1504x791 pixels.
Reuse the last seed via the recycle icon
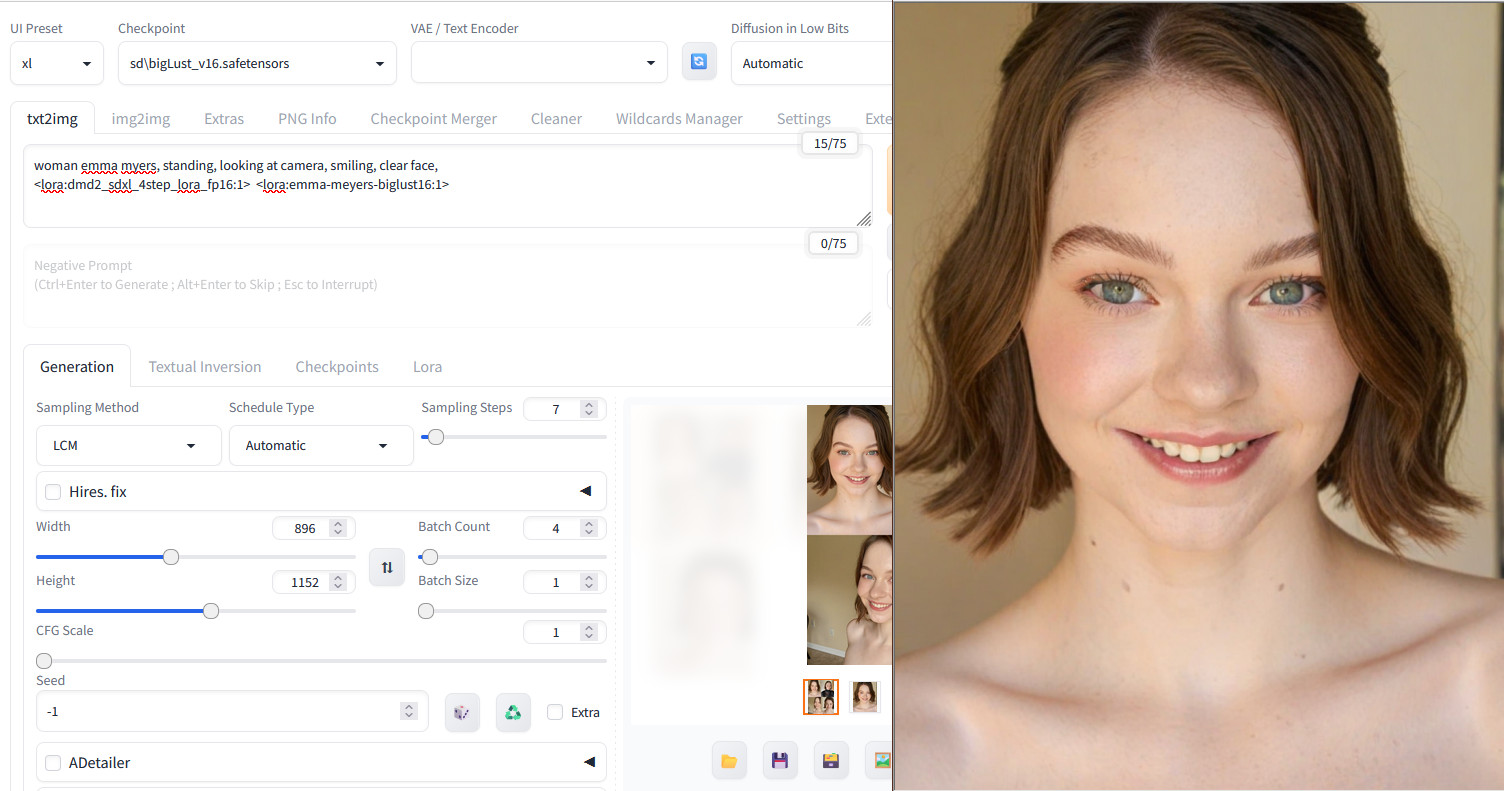pyautogui.click(x=513, y=712)
